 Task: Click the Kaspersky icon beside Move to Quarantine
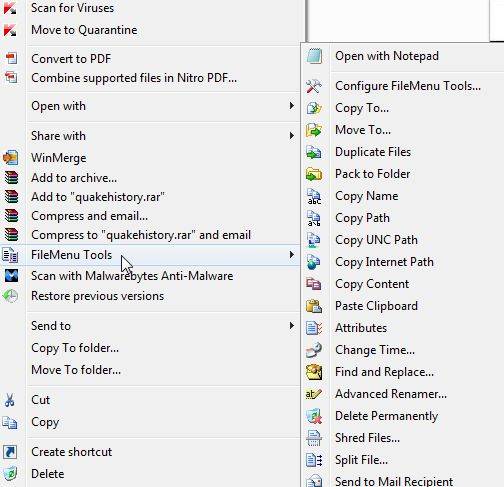tap(10, 30)
